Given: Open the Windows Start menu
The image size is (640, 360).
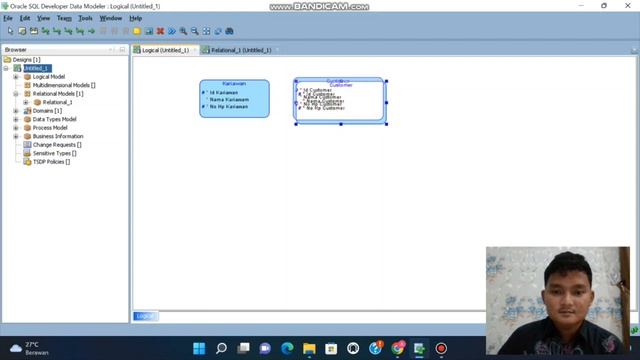Looking at the screenshot, I should [x=199, y=348].
